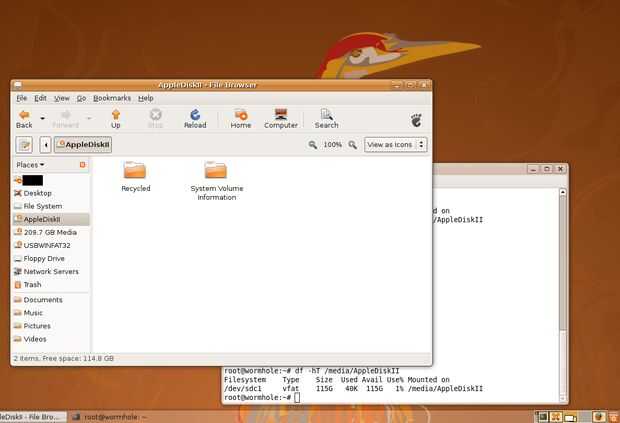The width and height of the screenshot is (620, 423).
Task: Click the Up toolbar button
Action: pos(115,119)
